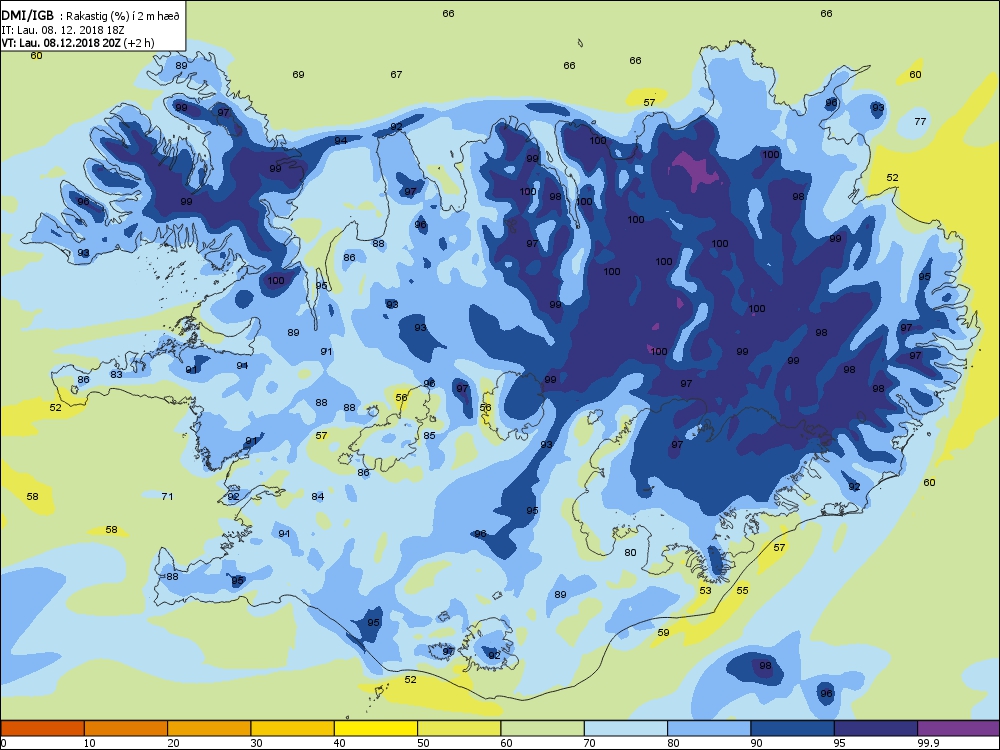The width and height of the screenshot is (1000, 750).
Task: Click the orange 10–20 legend swatch
Action: point(126,728)
